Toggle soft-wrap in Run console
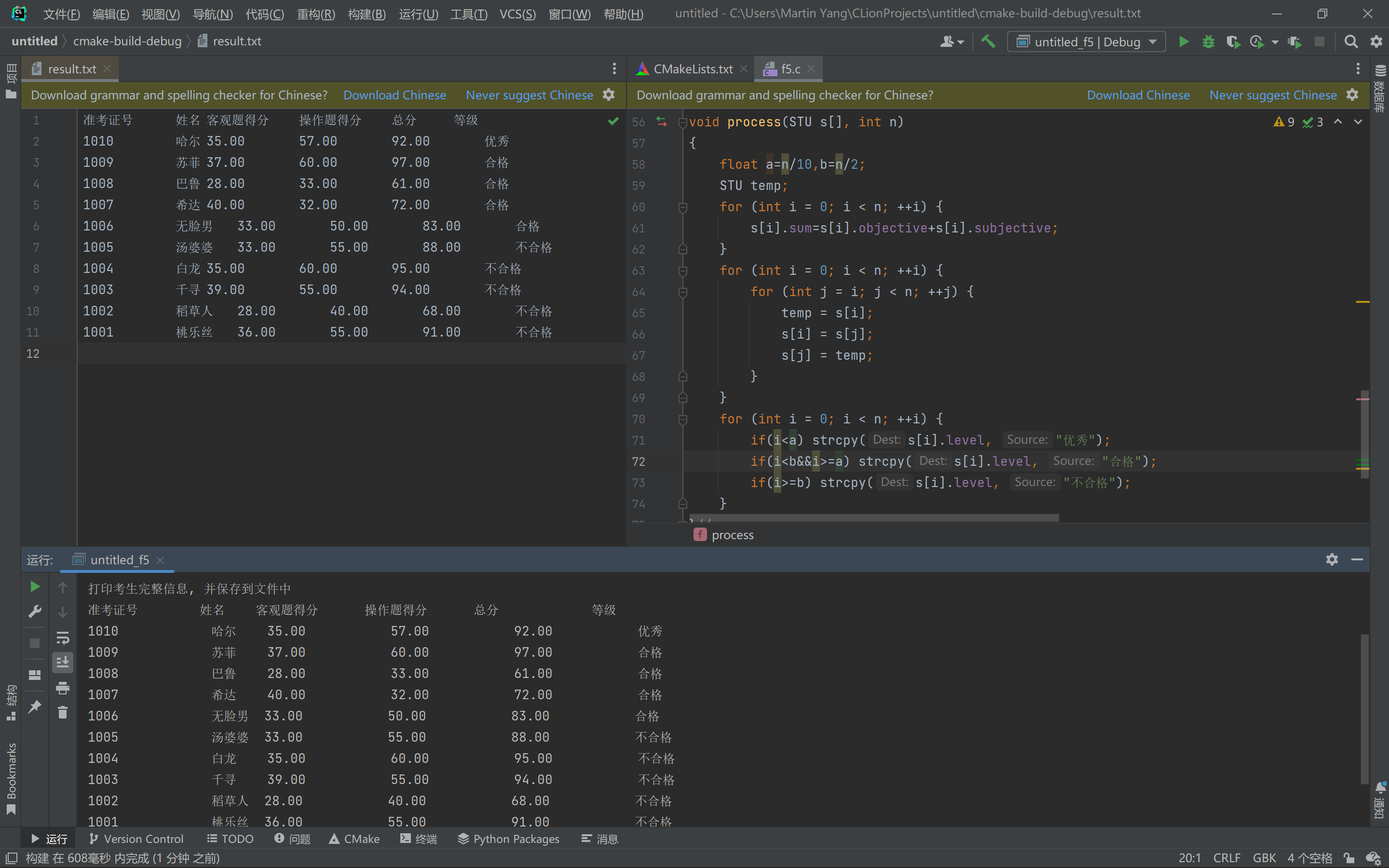The width and height of the screenshot is (1389, 868). coord(63,637)
